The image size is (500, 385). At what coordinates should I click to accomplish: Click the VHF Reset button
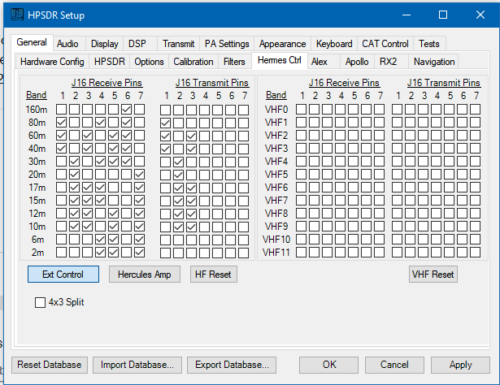coord(433,274)
